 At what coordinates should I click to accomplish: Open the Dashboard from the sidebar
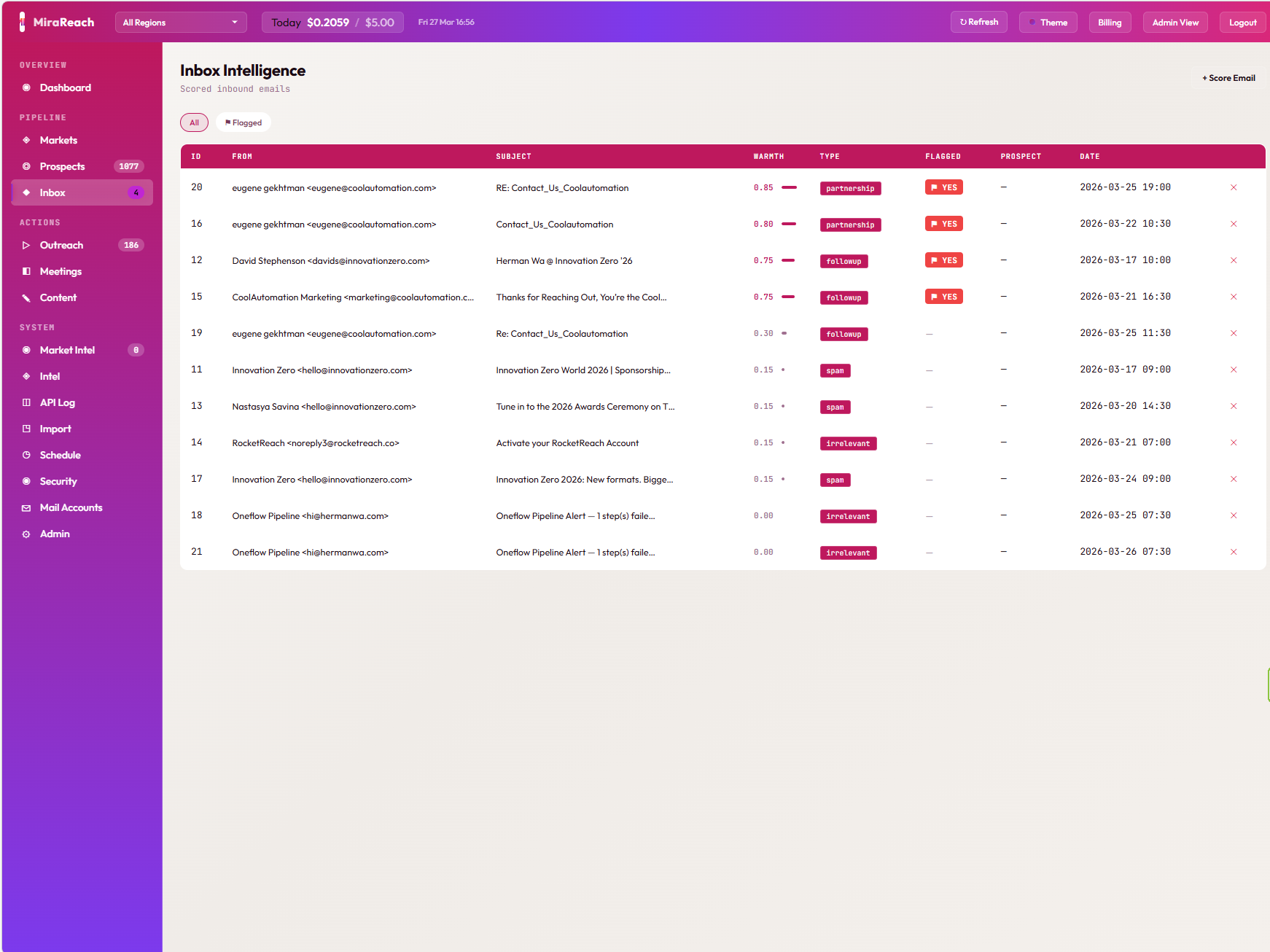(66, 87)
